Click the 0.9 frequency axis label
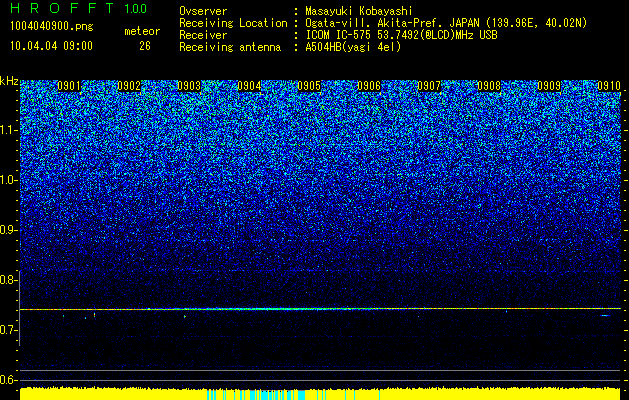The image size is (629, 400). pyautogui.click(x=8, y=230)
